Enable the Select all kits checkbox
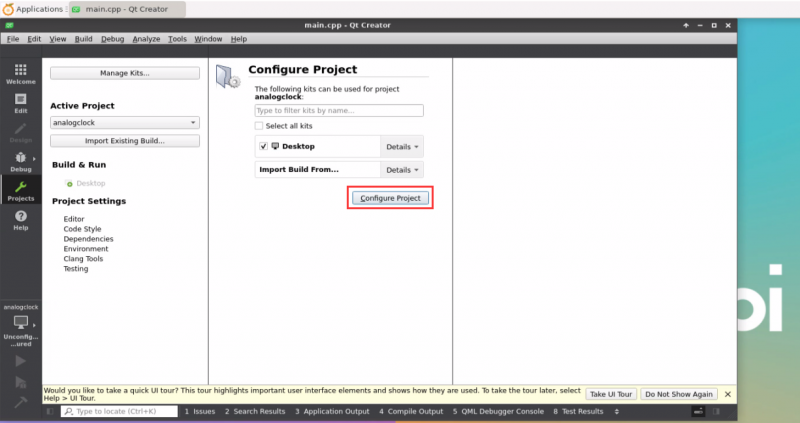Viewport: 800px width, 423px height. 259,126
